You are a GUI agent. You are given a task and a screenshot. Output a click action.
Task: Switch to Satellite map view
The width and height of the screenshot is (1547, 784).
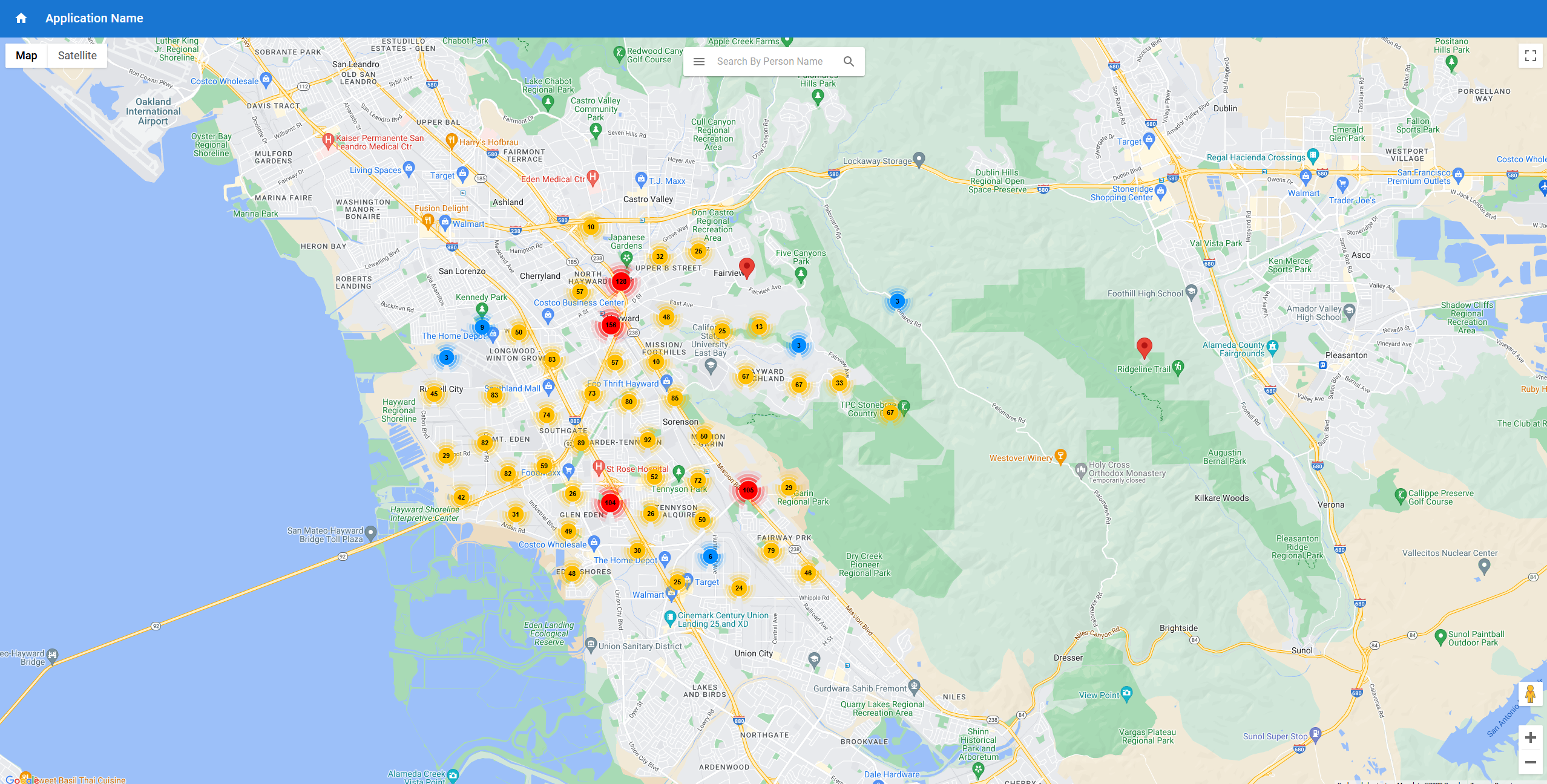77,56
